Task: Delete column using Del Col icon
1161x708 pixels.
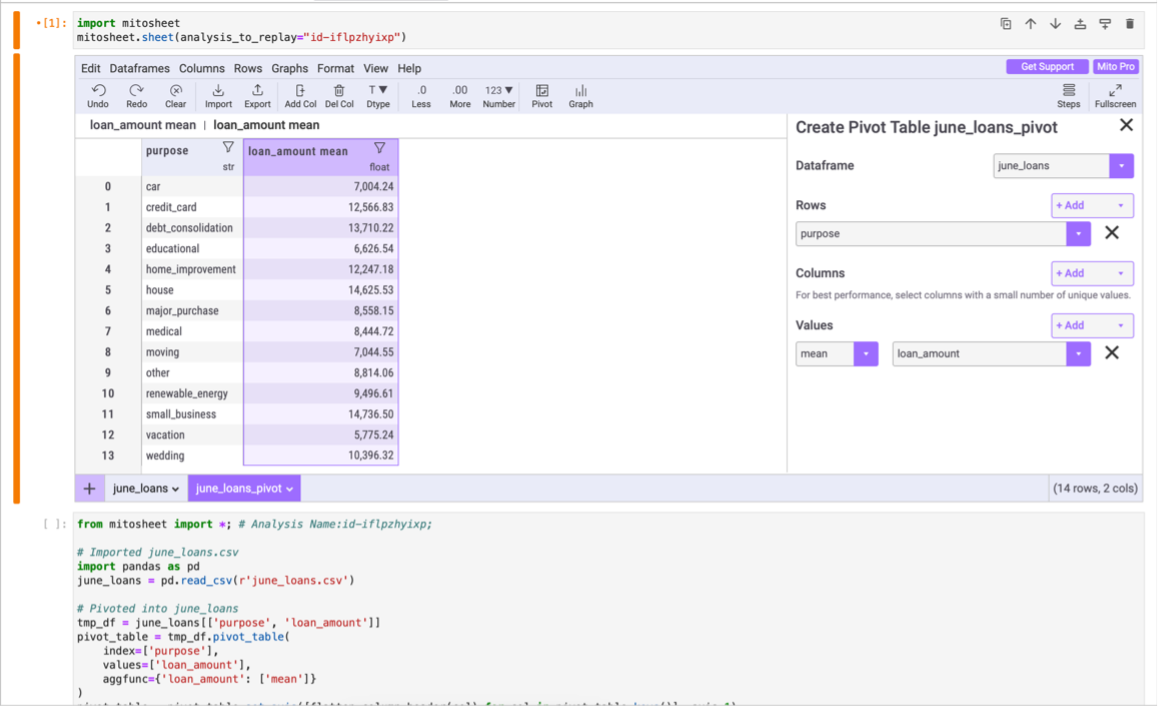Action: pos(339,96)
